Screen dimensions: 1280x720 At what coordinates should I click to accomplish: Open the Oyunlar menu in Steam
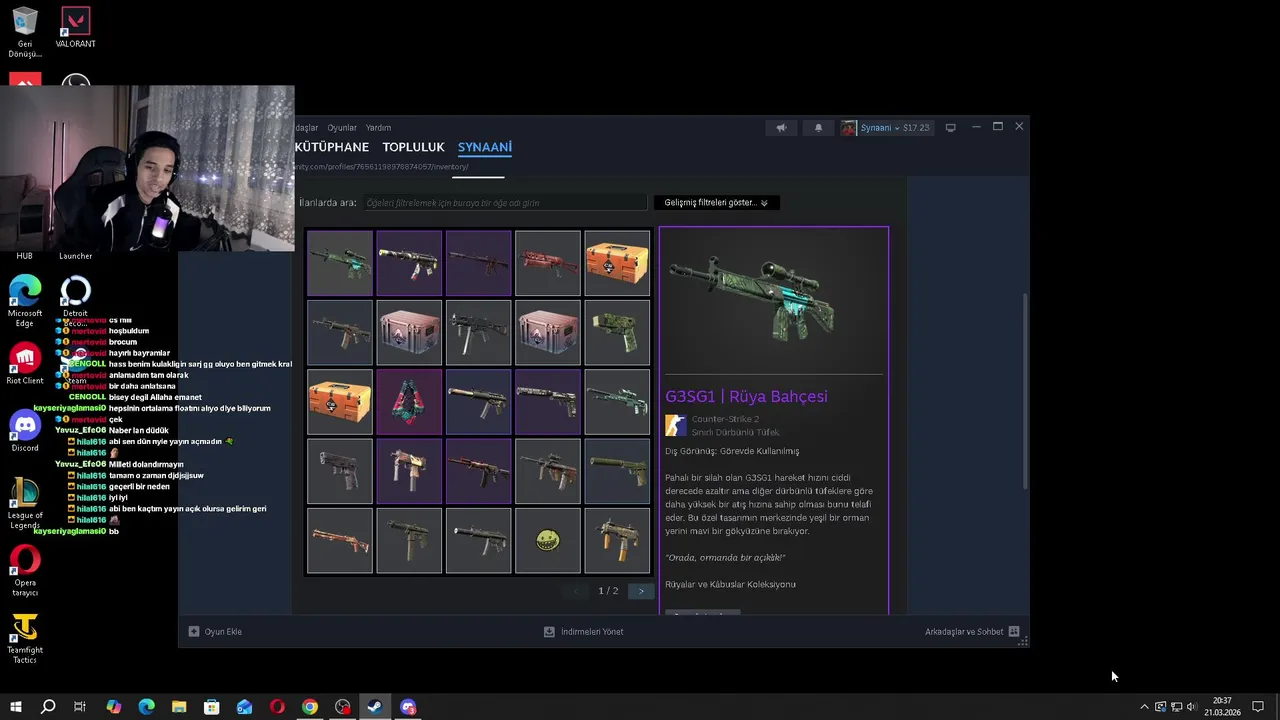(x=342, y=128)
